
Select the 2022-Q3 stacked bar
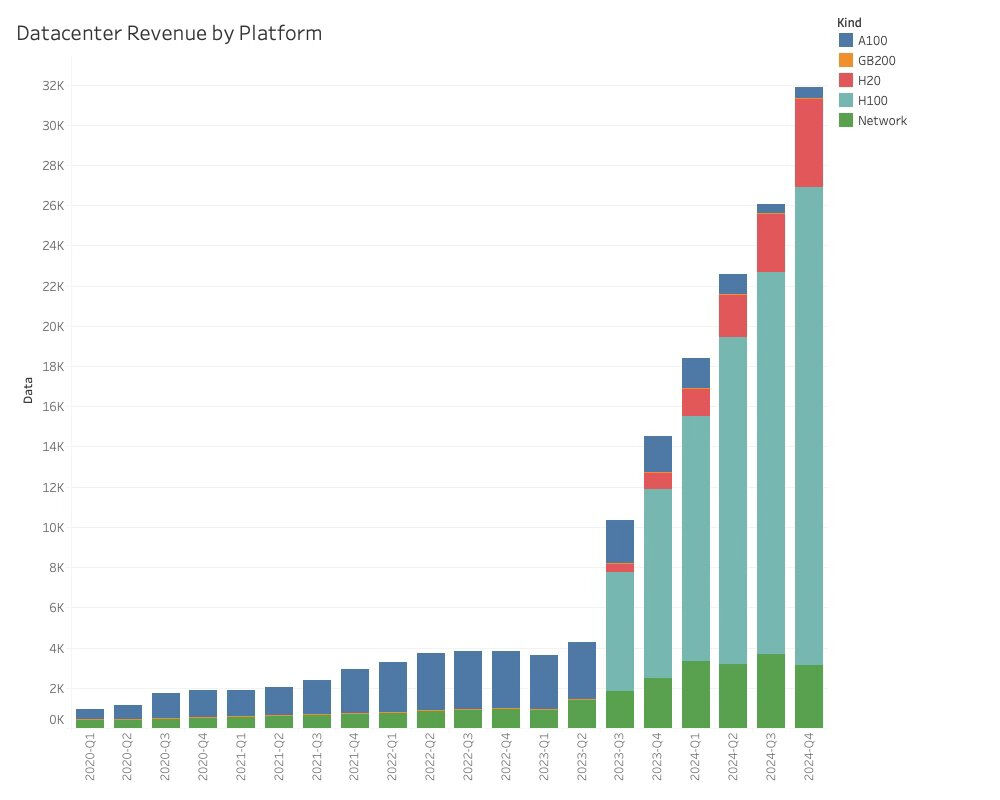tap(466, 690)
